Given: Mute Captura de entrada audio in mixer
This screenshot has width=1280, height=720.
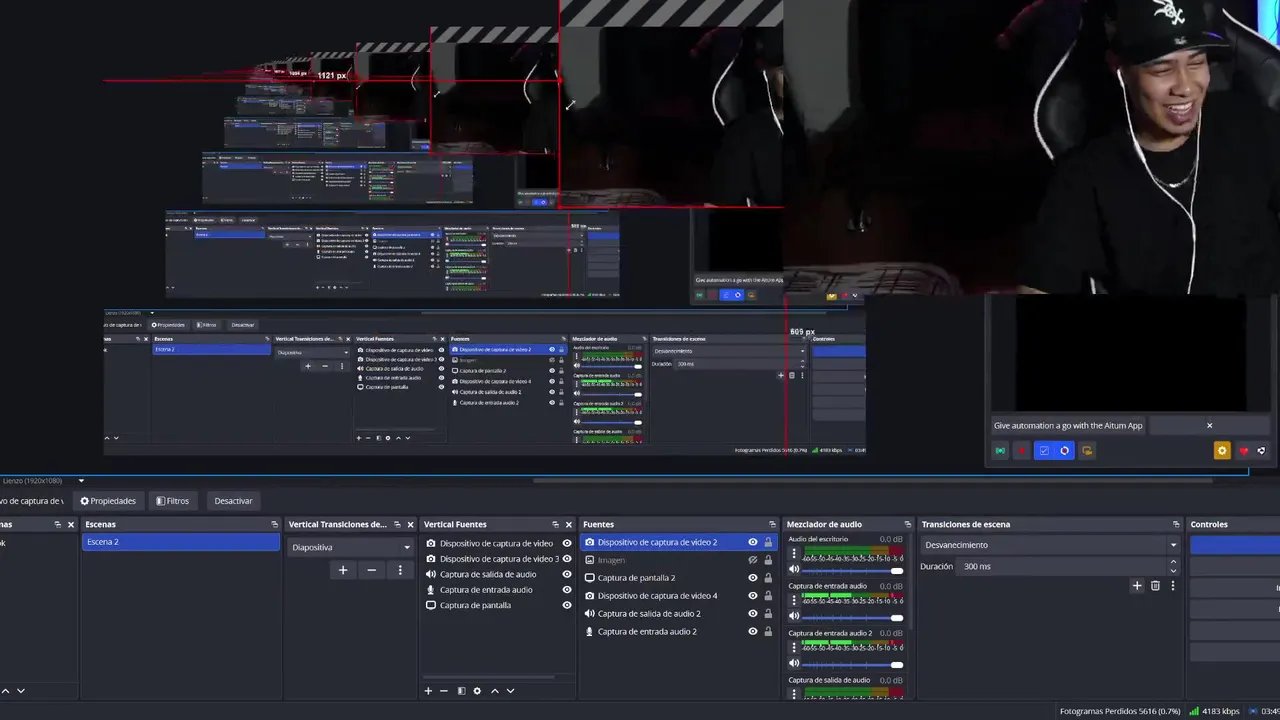Looking at the screenshot, I should 794,617.
